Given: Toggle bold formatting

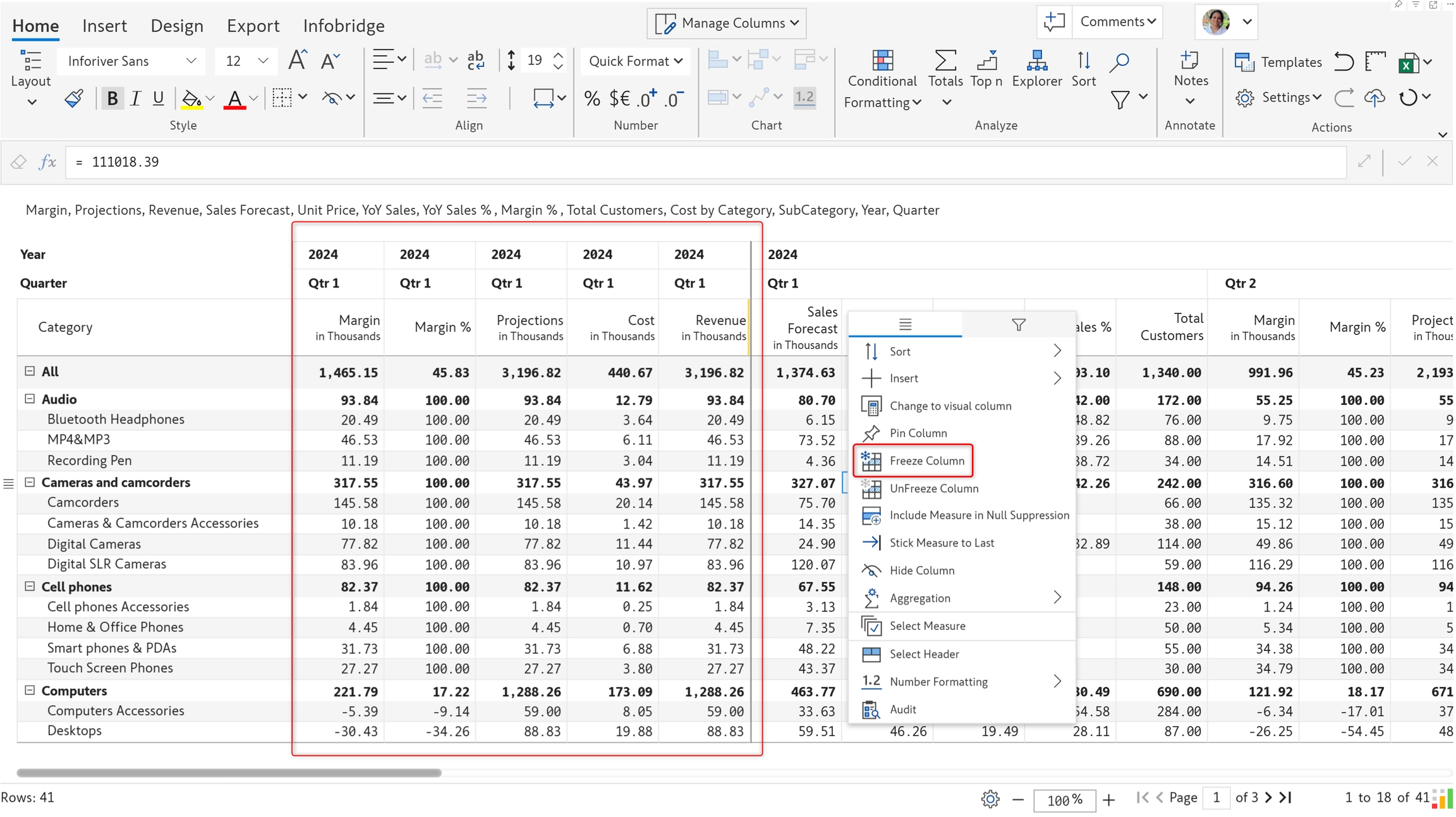Looking at the screenshot, I should [112, 99].
